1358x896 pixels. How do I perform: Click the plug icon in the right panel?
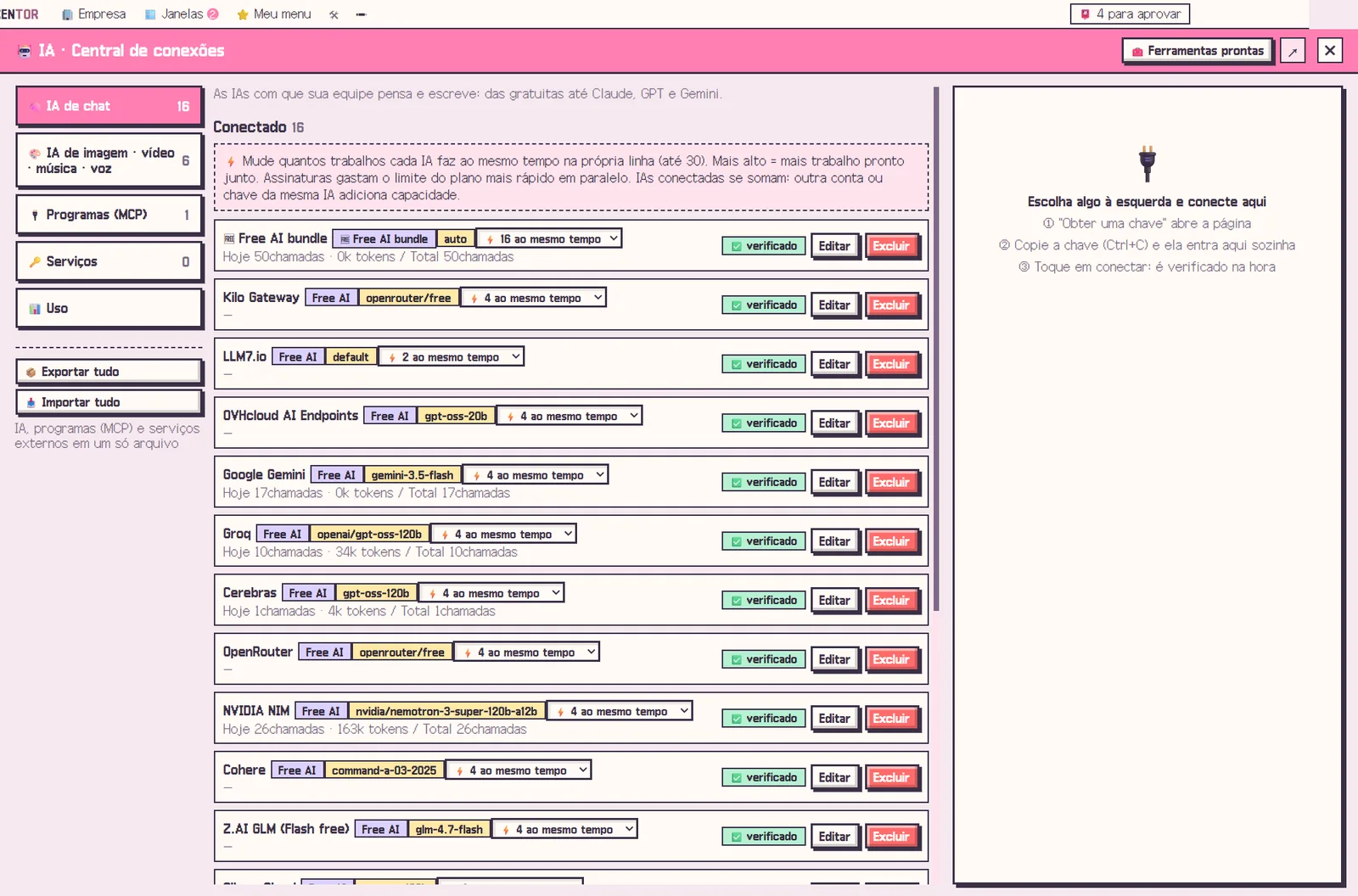(1147, 163)
